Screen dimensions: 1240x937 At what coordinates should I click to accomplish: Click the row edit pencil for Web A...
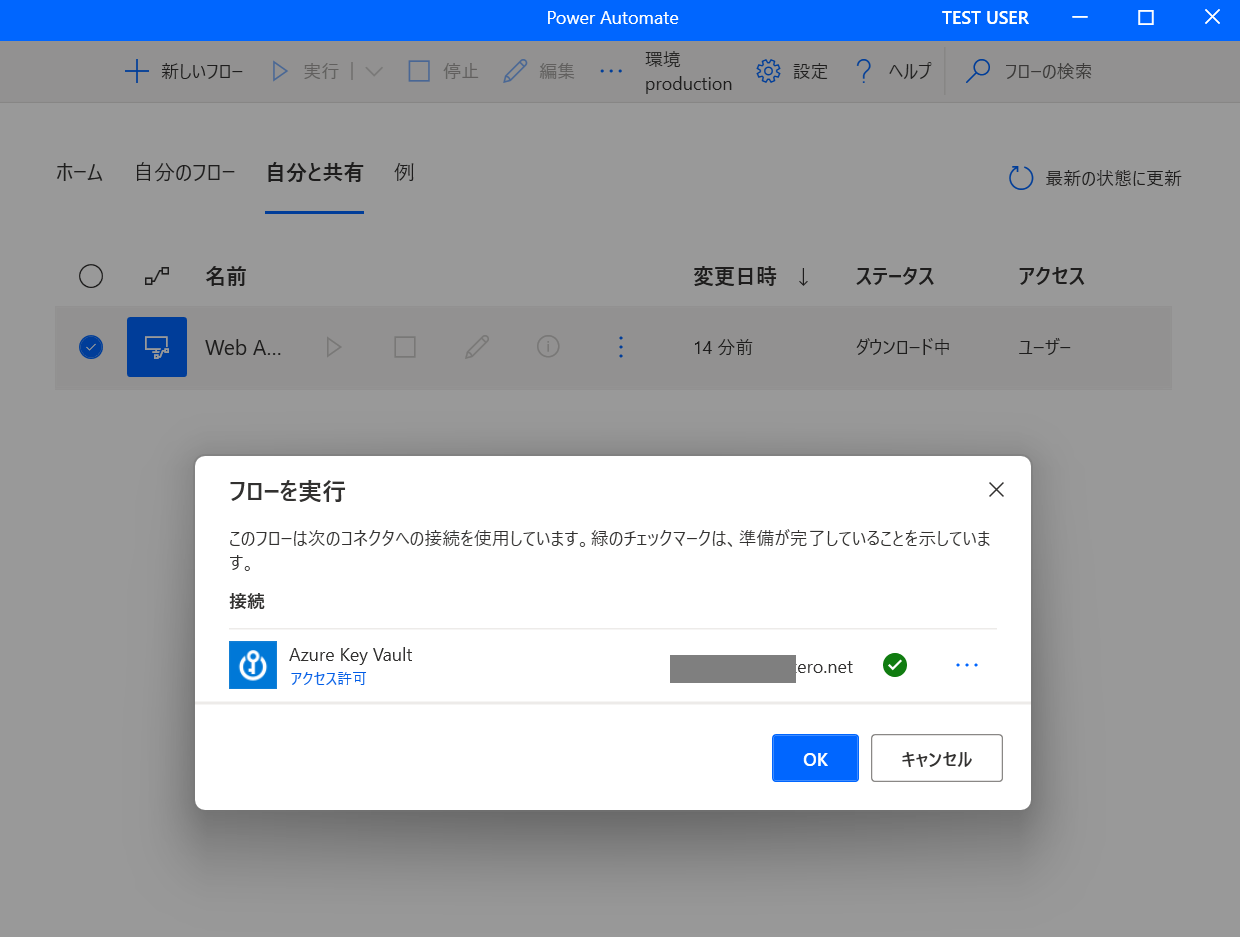(477, 347)
